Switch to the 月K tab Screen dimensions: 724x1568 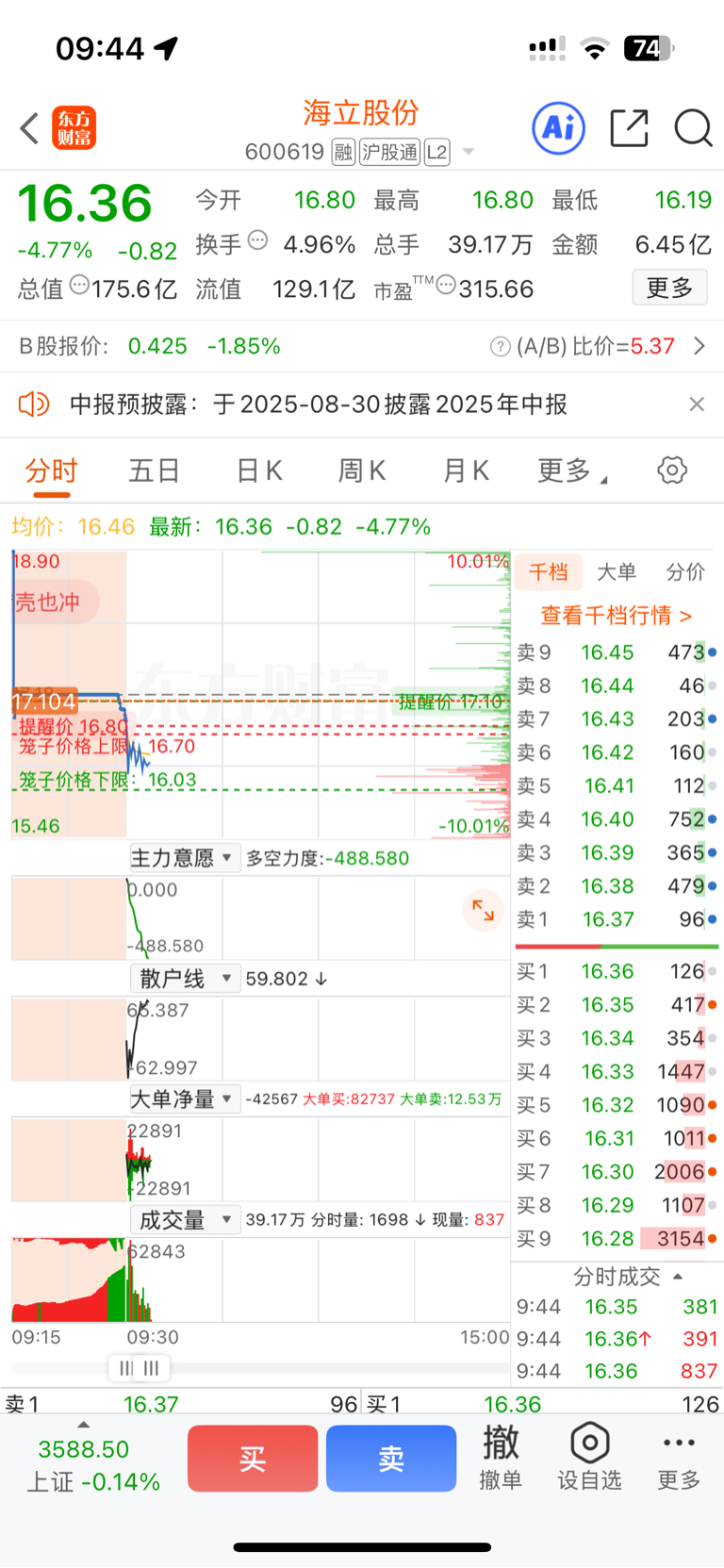pyautogui.click(x=466, y=470)
